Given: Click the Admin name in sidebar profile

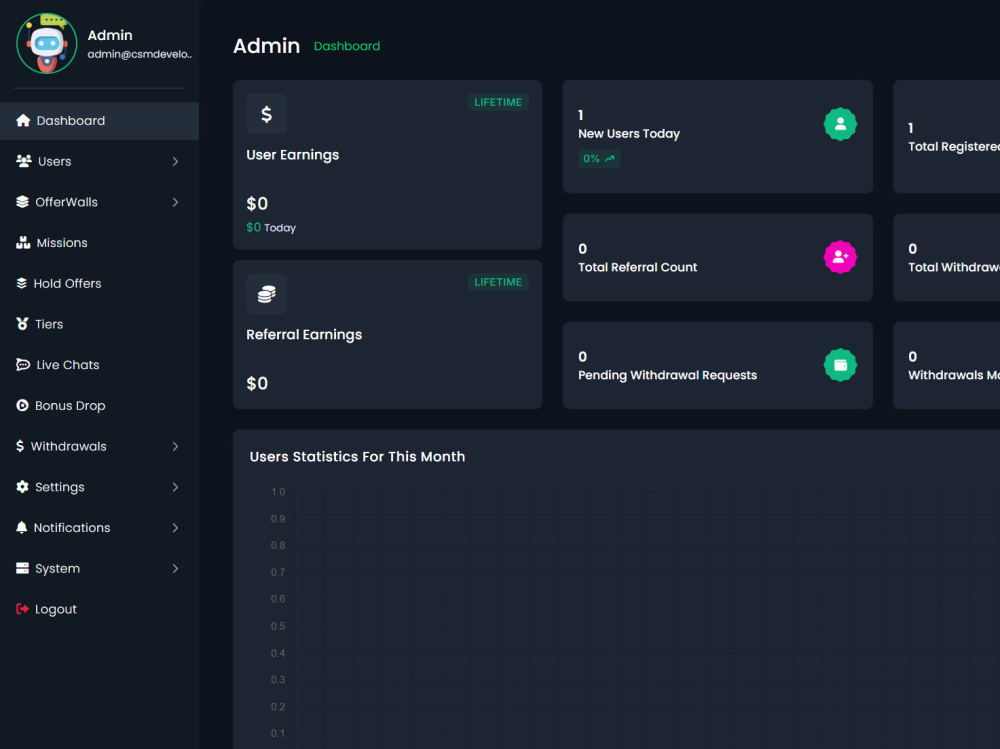Looking at the screenshot, I should [x=110, y=35].
